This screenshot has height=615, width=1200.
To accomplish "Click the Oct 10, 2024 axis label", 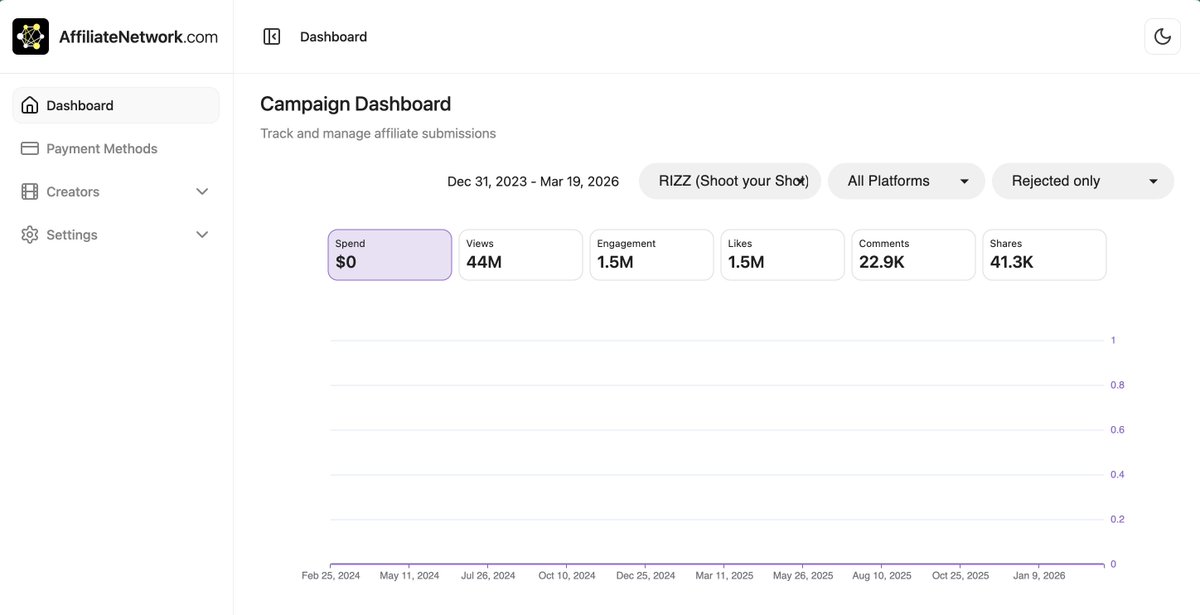I will [x=567, y=576].
